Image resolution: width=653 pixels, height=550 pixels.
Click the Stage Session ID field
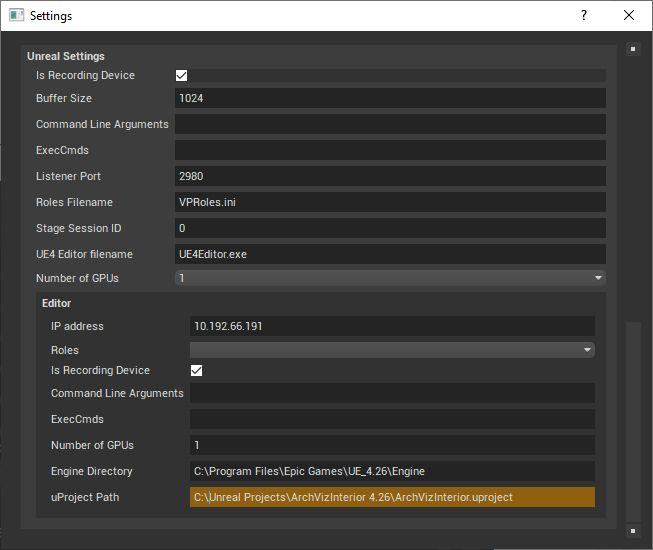(x=390, y=228)
